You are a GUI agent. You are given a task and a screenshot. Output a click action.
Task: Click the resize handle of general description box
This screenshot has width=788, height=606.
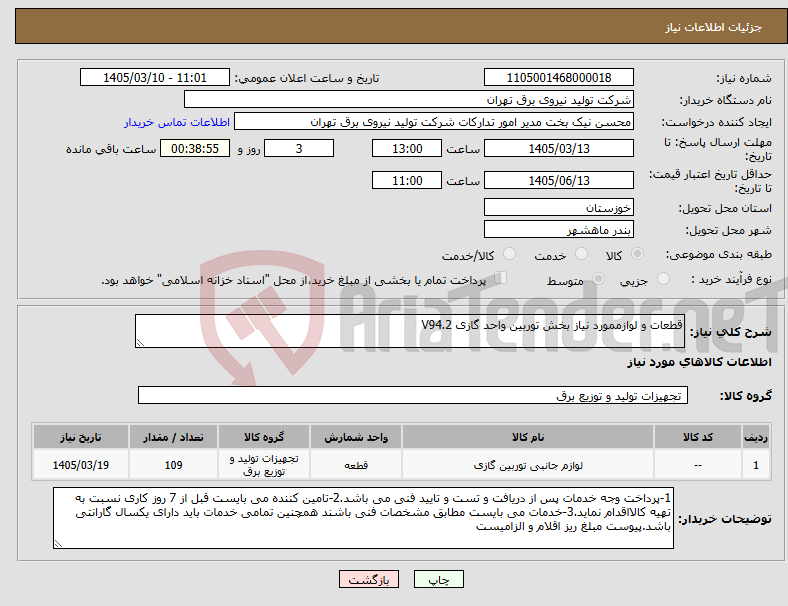(140, 343)
